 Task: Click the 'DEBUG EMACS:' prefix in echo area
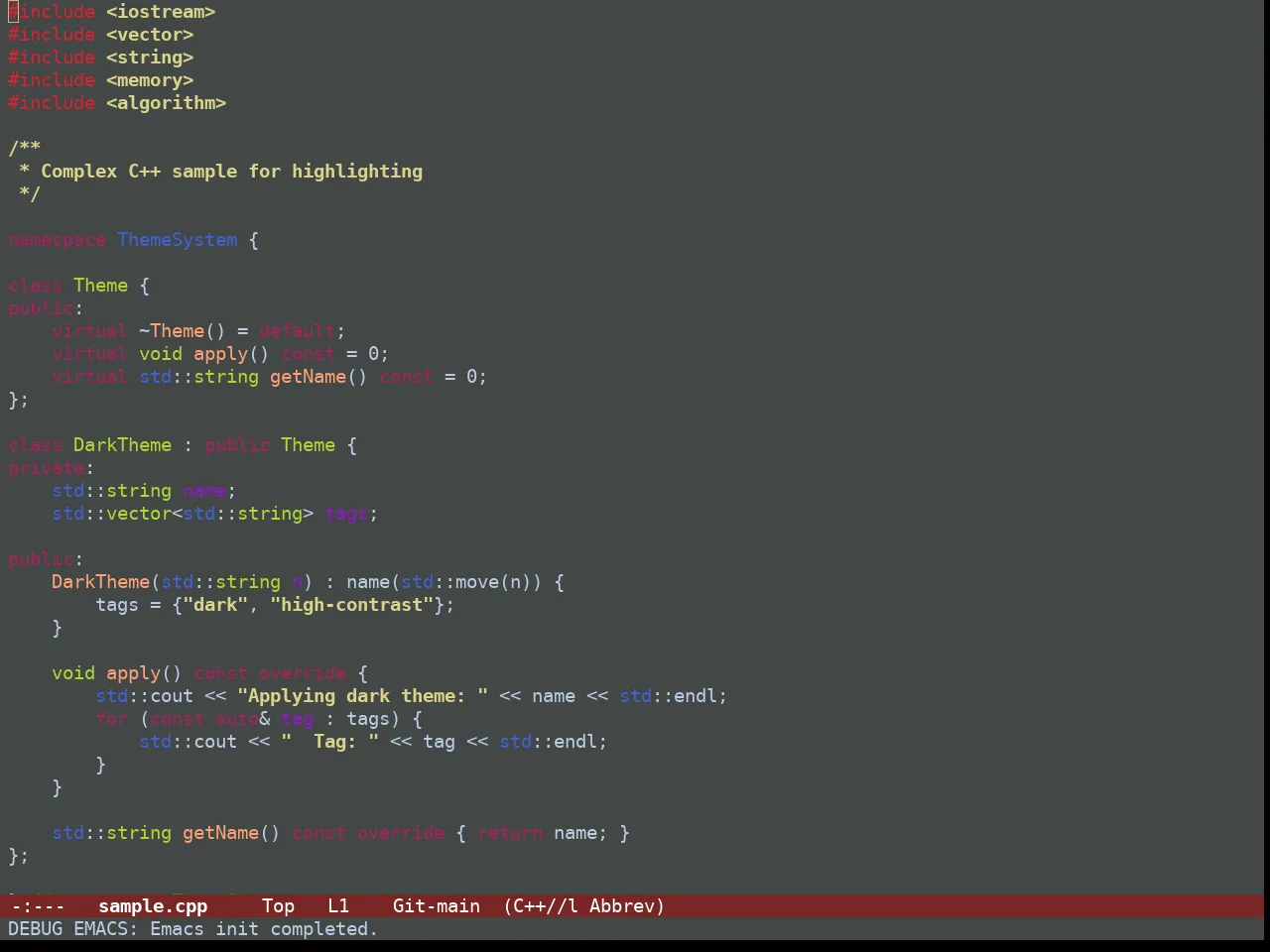pyautogui.click(x=73, y=929)
